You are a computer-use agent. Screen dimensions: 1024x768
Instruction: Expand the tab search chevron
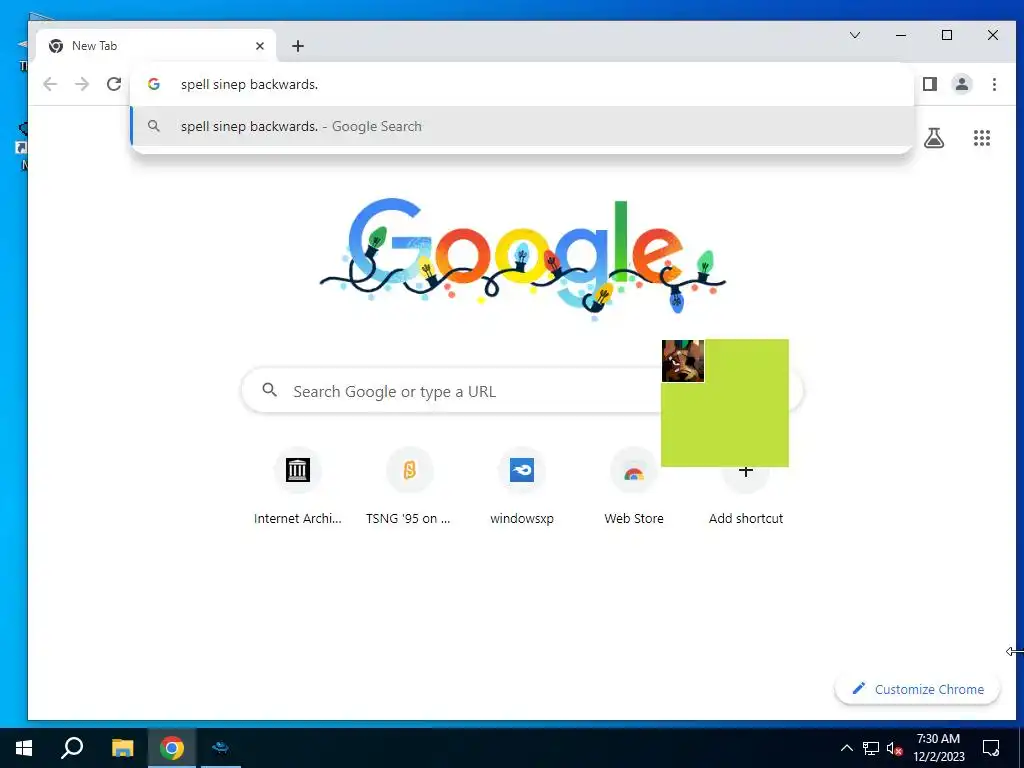click(855, 35)
